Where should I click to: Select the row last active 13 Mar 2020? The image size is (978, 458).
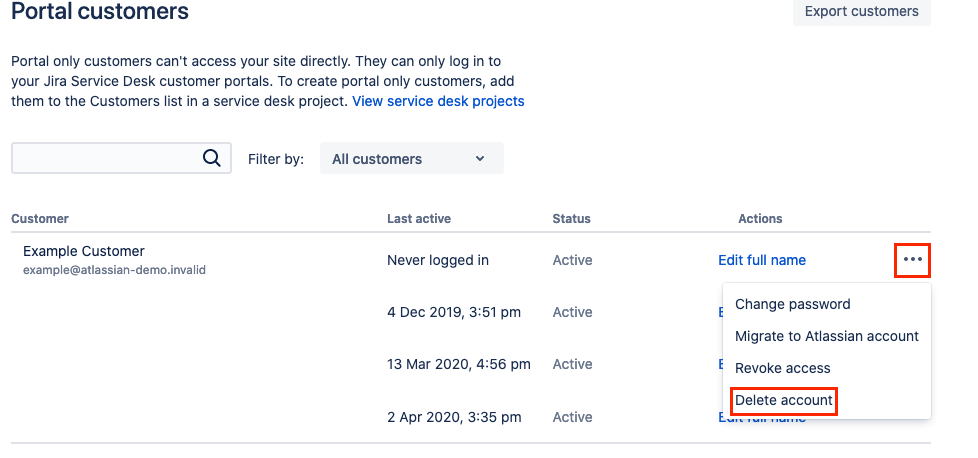click(458, 364)
